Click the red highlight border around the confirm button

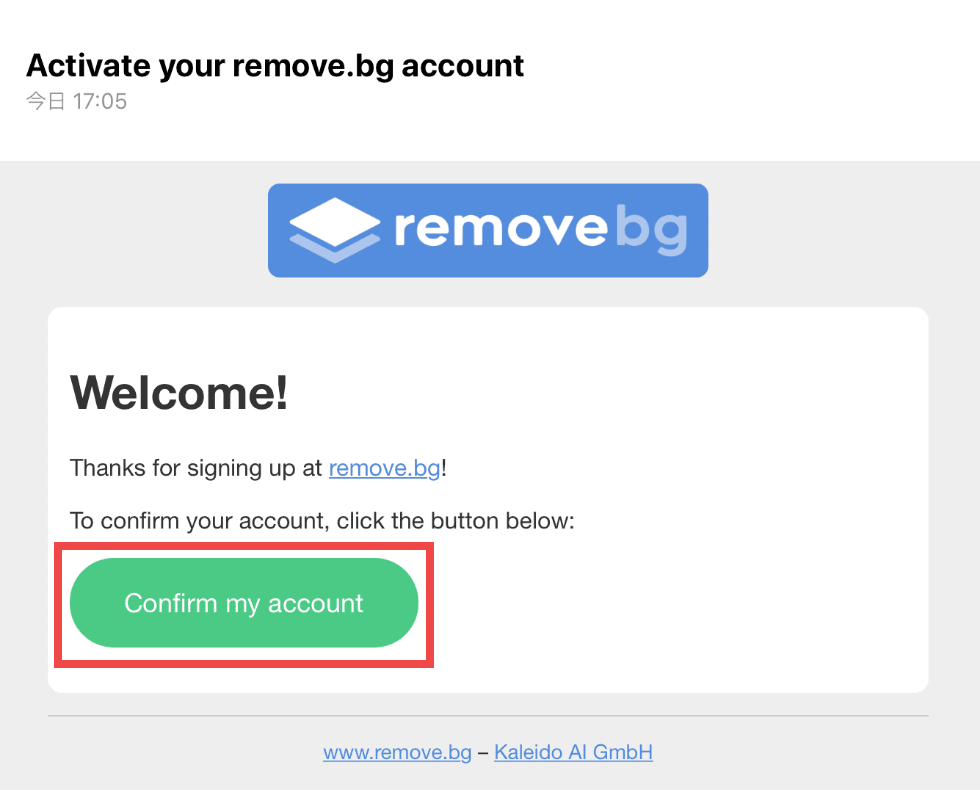(244, 546)
